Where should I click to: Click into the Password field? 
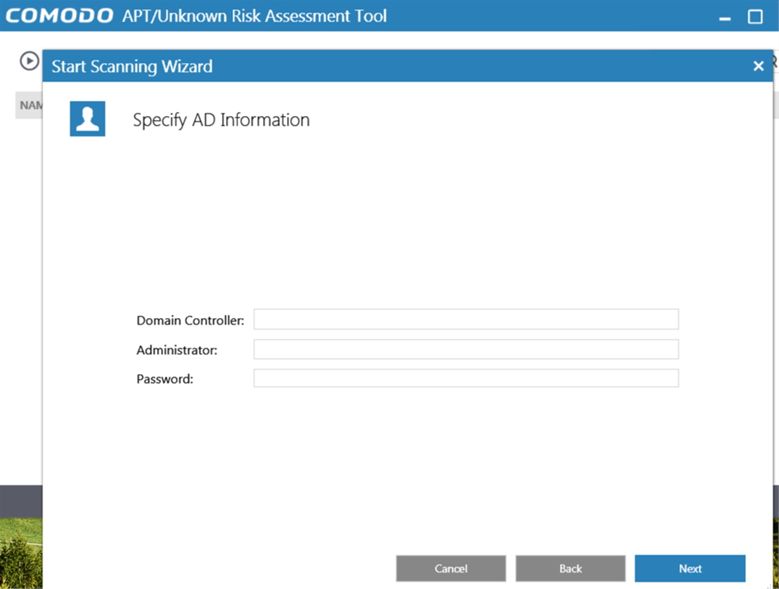click(x=465, y=378)
